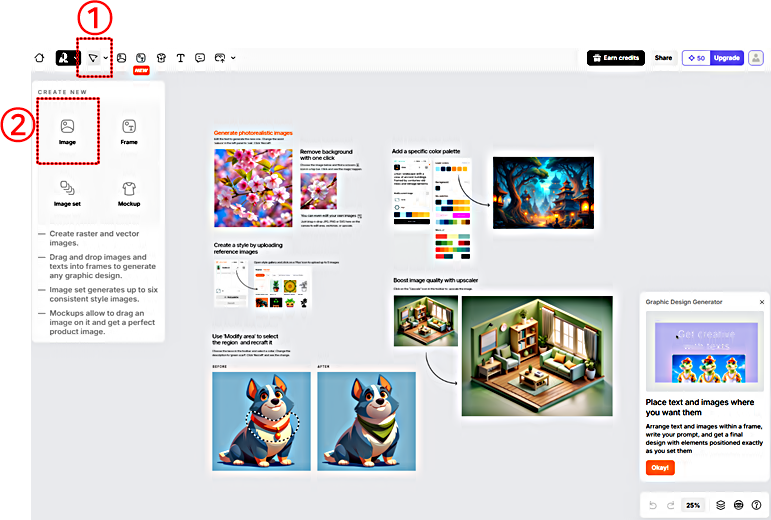
Task: Click the community face icon beside help
Action: pyautogui.click(x=739, y=505)
